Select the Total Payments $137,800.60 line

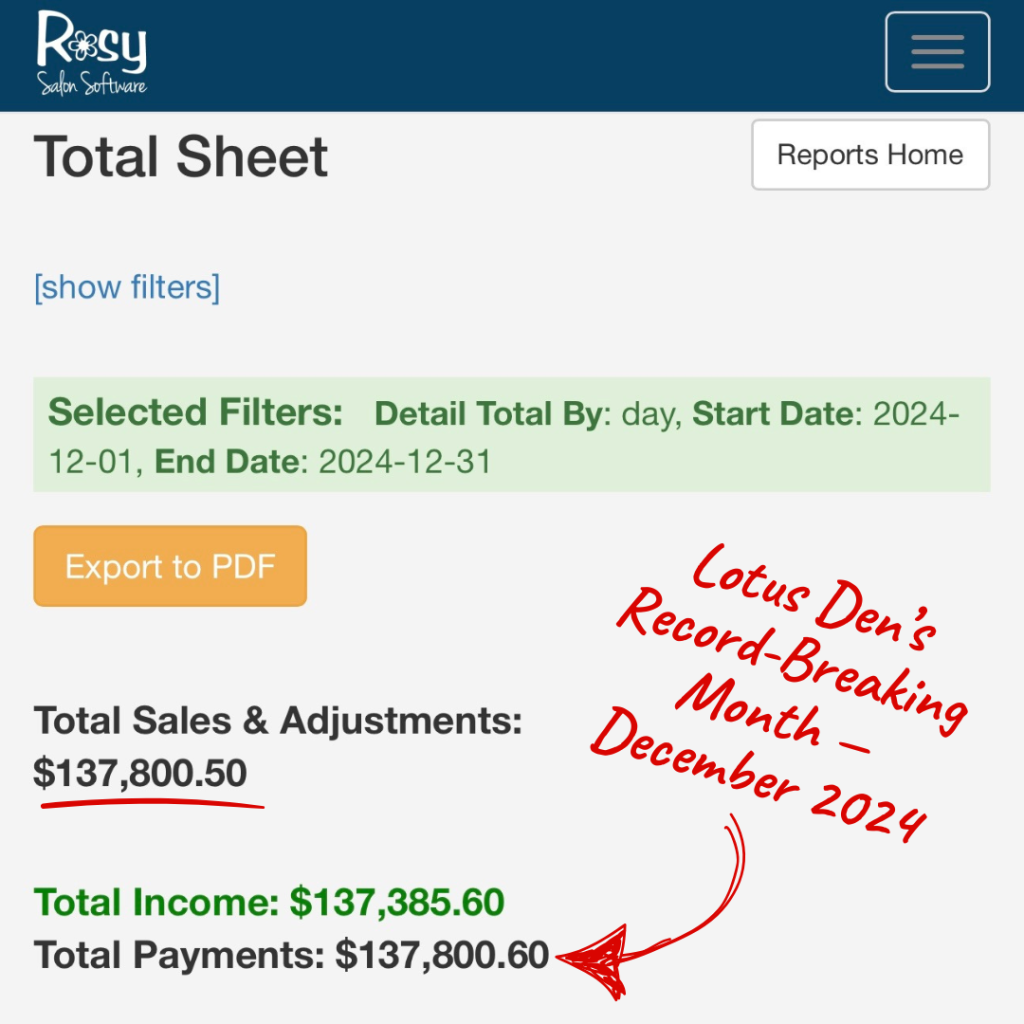(x=291, y=955)
